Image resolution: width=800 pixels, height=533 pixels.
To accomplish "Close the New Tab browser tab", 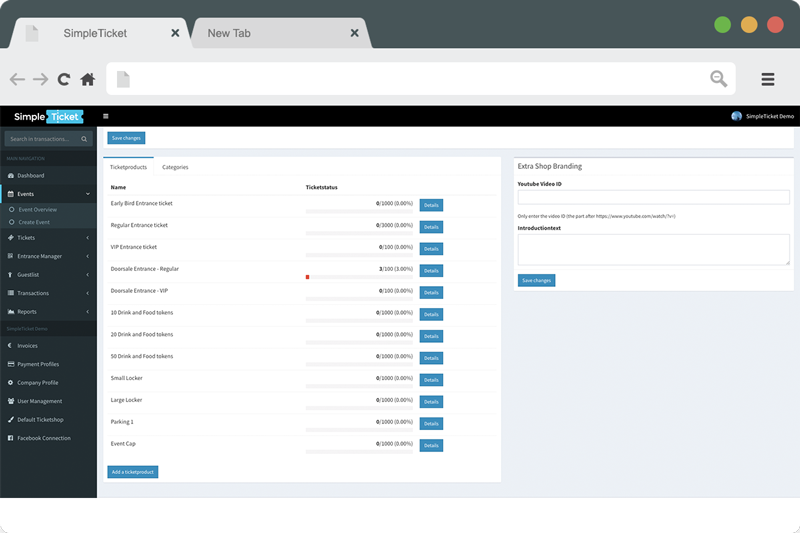I will click(355, 33).
